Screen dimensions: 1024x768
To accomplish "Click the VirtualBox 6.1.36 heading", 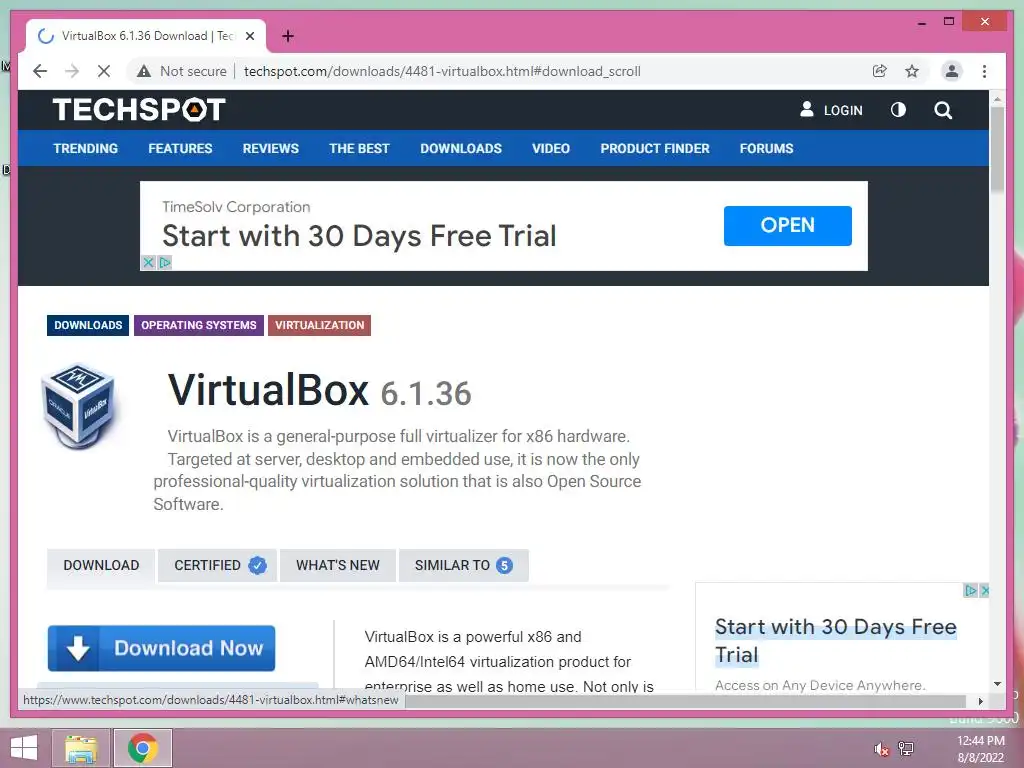I will 319,391.
